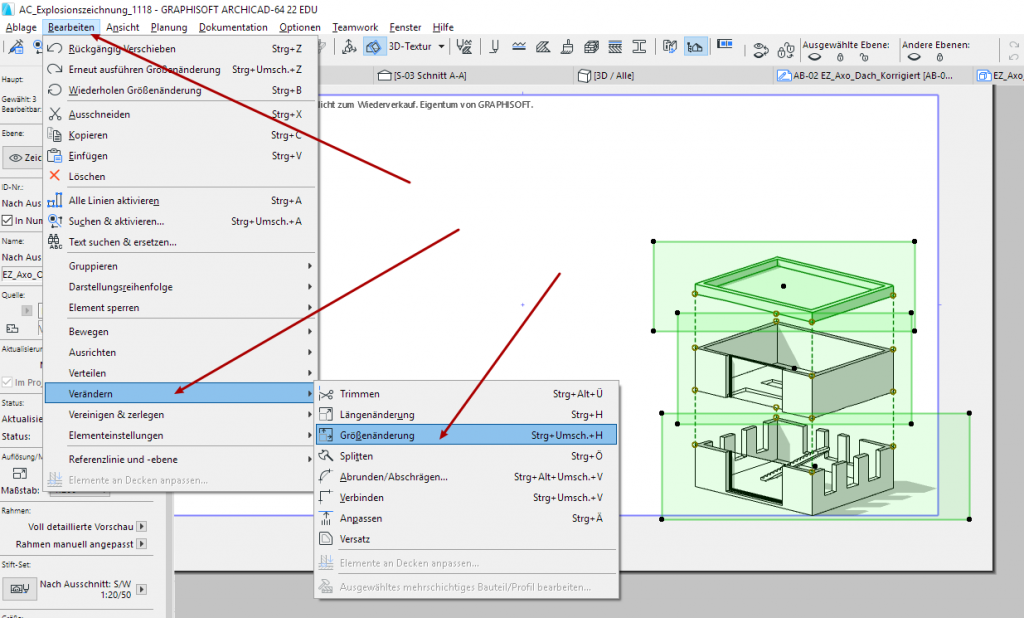Expand 'Voll detaillierte Vorschau' options arrow
The height and width of the screenshot is (618, 1024).
click(x=141, y=526)
